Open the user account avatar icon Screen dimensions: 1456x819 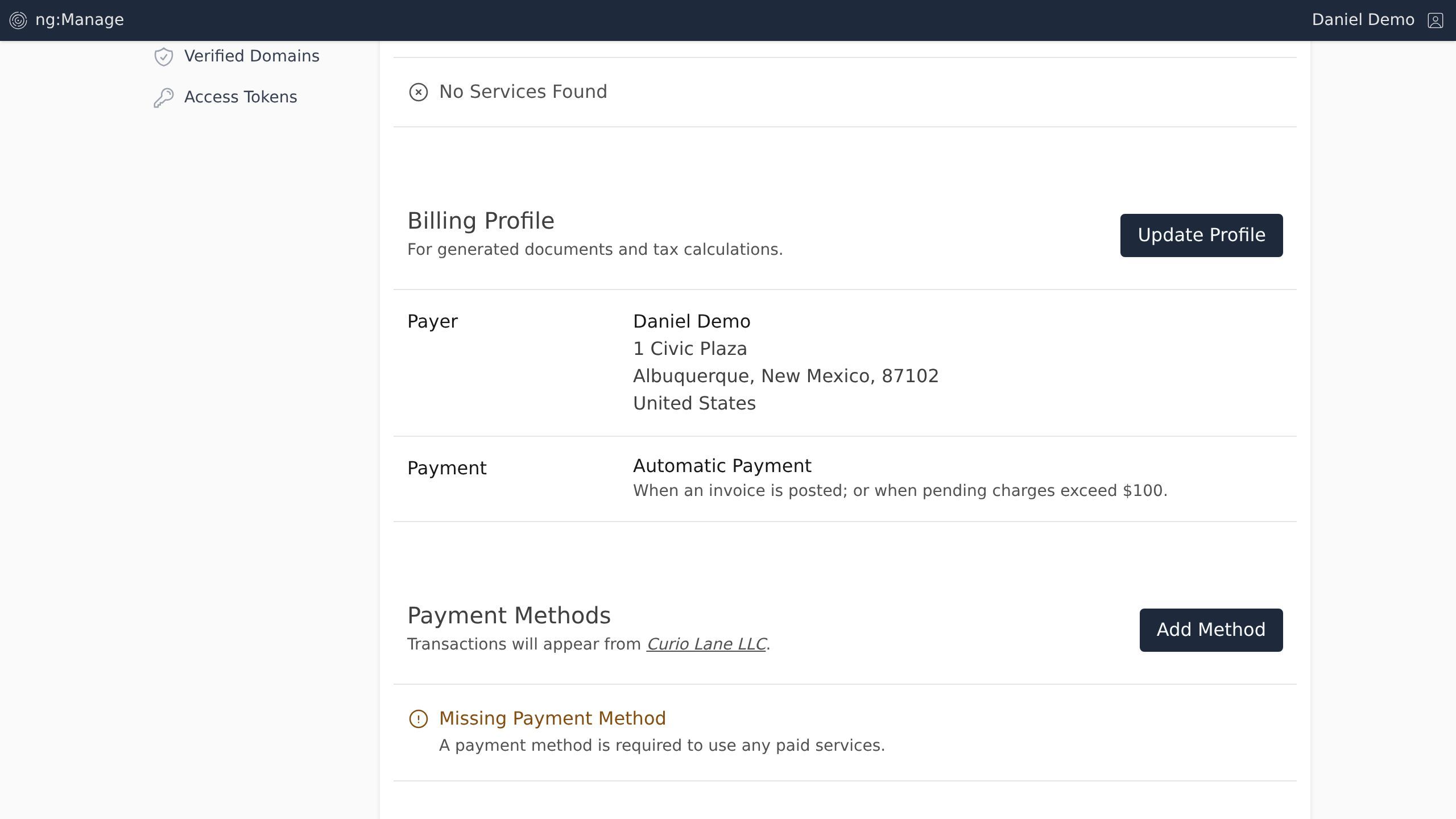tap(1435, 20)
